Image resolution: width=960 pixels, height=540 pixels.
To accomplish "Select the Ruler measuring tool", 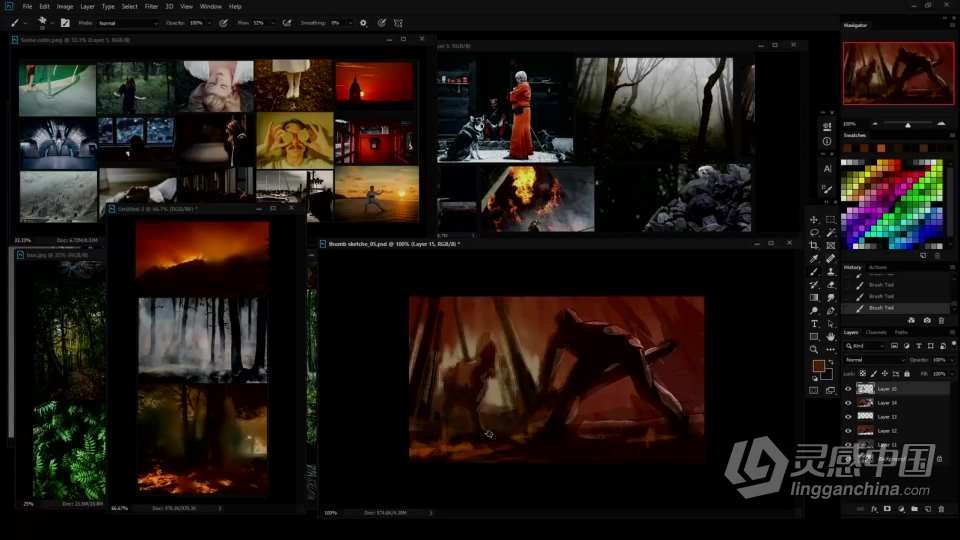I will tap(830, 259).
